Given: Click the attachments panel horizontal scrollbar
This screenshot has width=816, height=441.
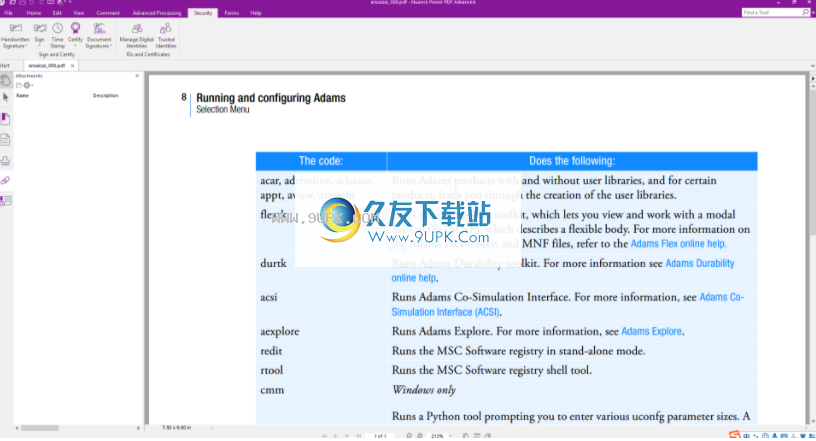Looking at the screenshot, I should 40,428.
